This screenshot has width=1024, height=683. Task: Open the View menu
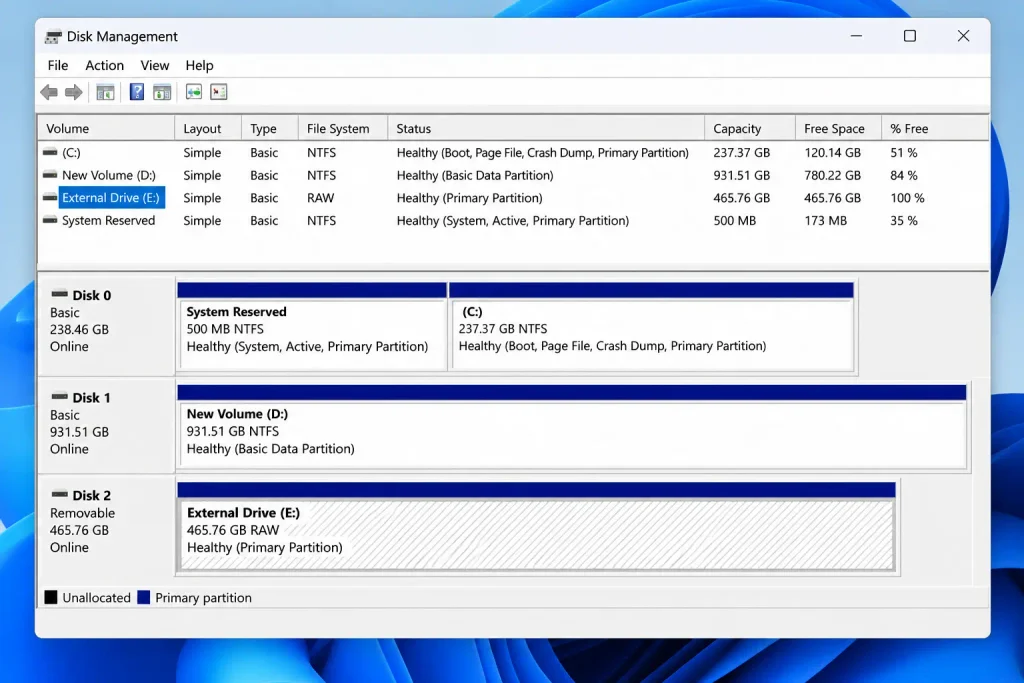tap(155, 65)
